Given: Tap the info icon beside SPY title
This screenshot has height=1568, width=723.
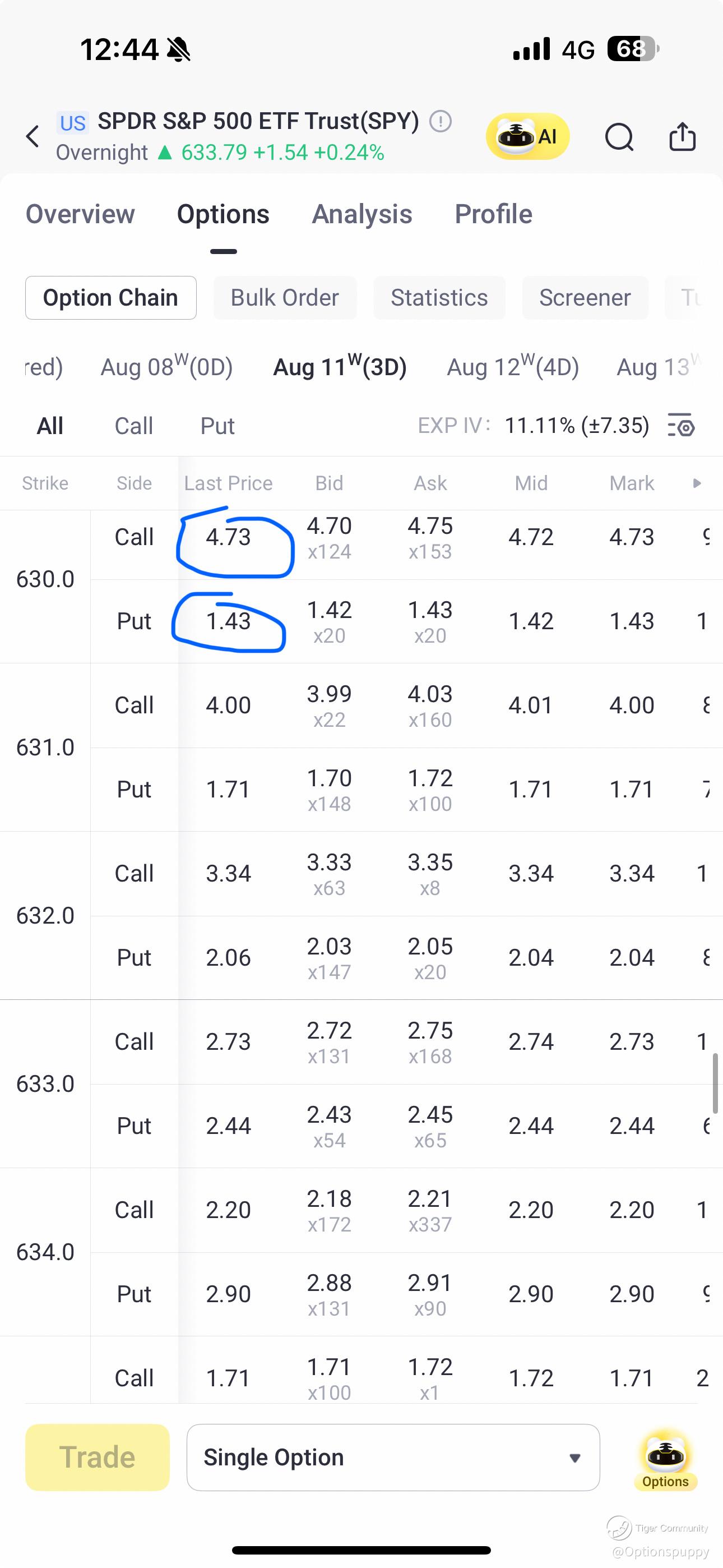Looking at the screenshot, I should [441, 121].
